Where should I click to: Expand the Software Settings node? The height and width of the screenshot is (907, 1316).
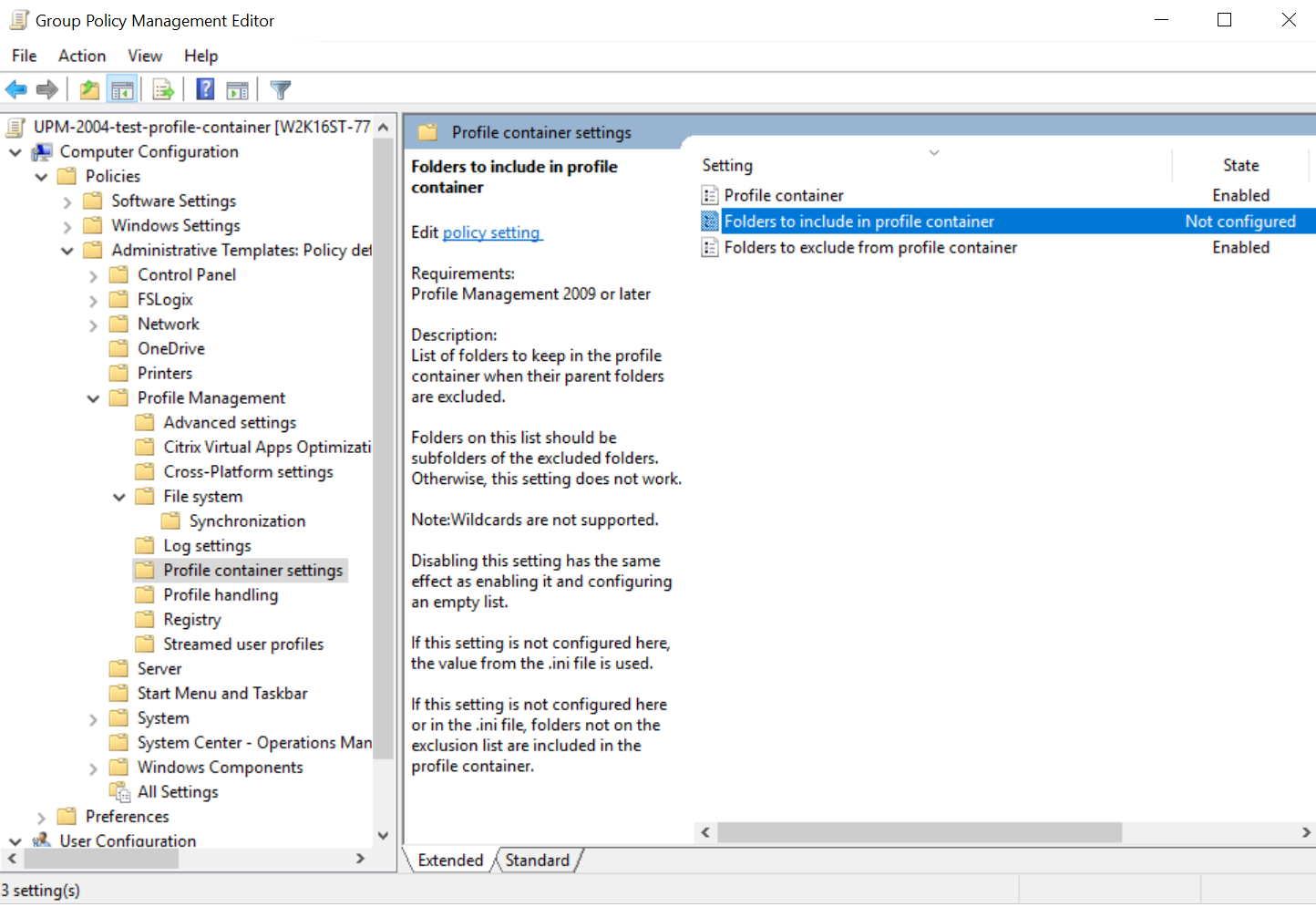[67, 201]
